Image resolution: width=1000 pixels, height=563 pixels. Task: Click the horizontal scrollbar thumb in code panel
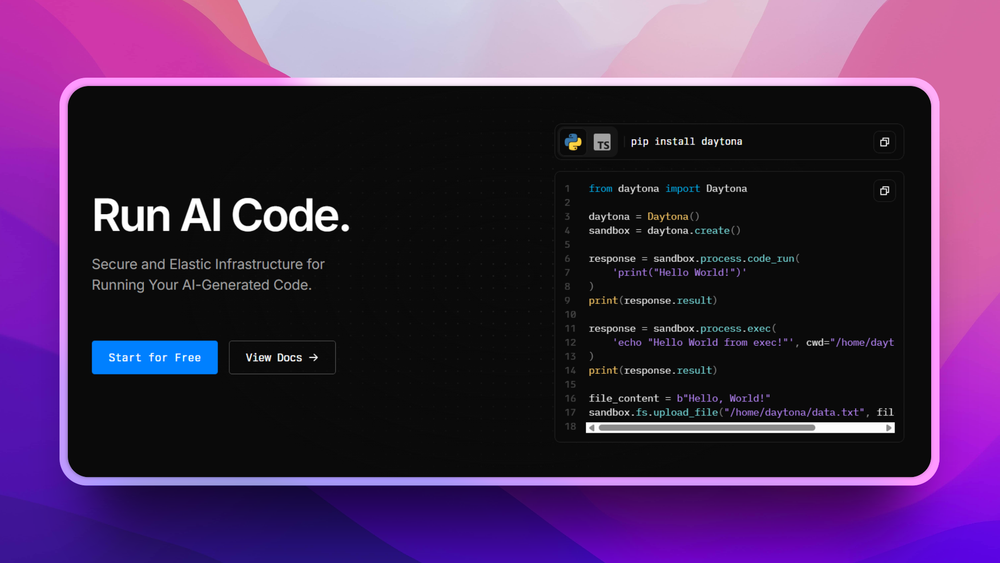(707, 428)
